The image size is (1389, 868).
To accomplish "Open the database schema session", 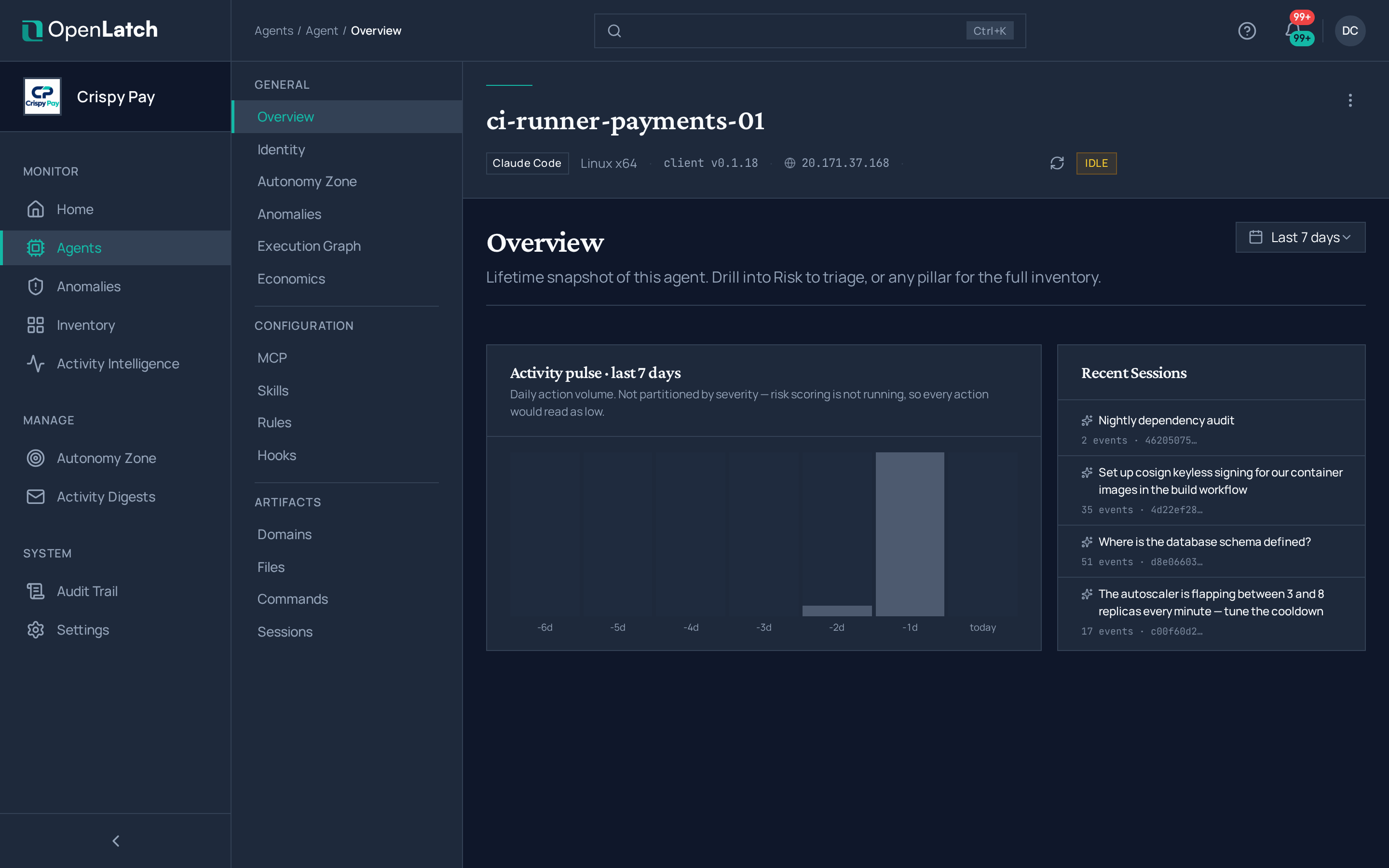I will coord(1211,551).
